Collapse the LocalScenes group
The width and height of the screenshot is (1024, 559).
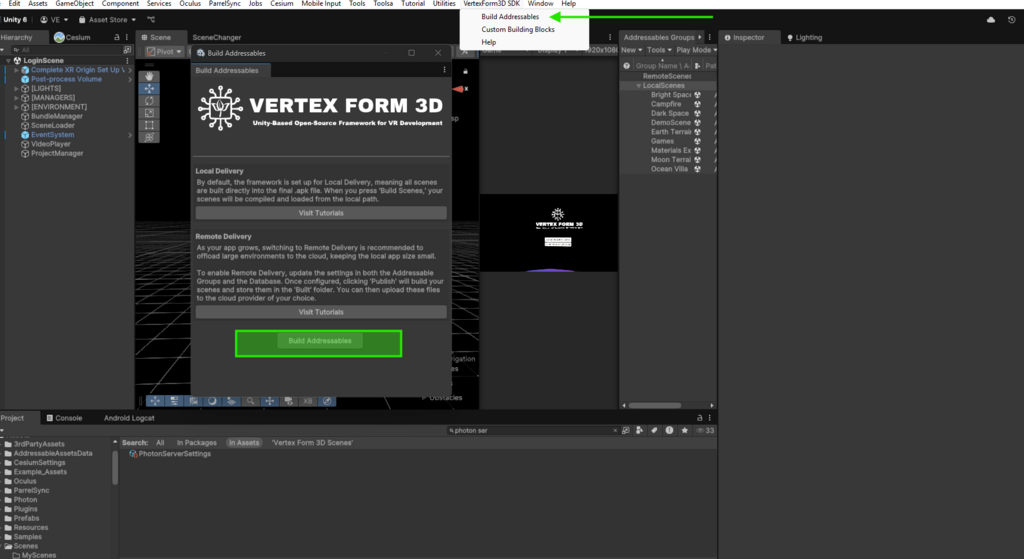638,86
